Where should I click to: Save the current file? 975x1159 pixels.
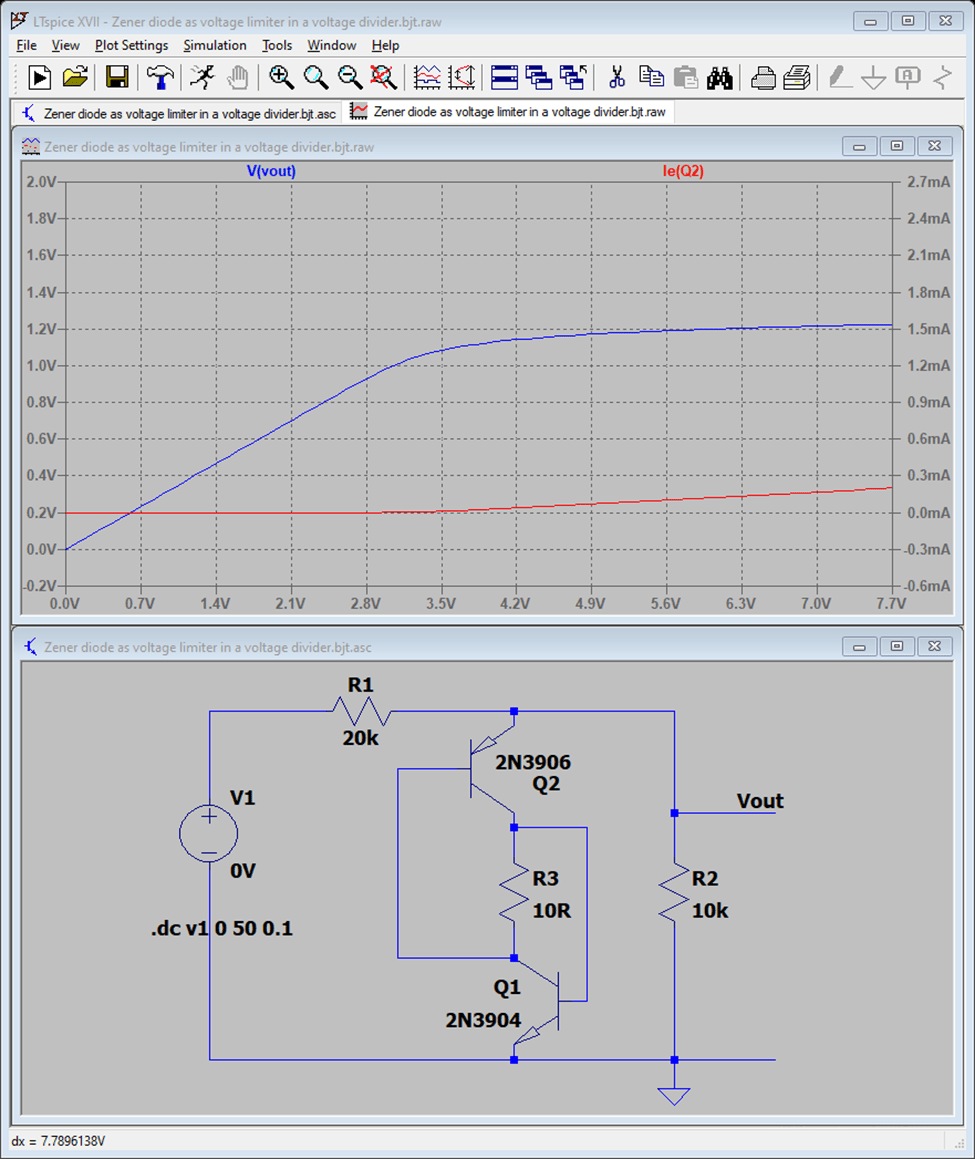pyautogui.click(x=116, y=78)
